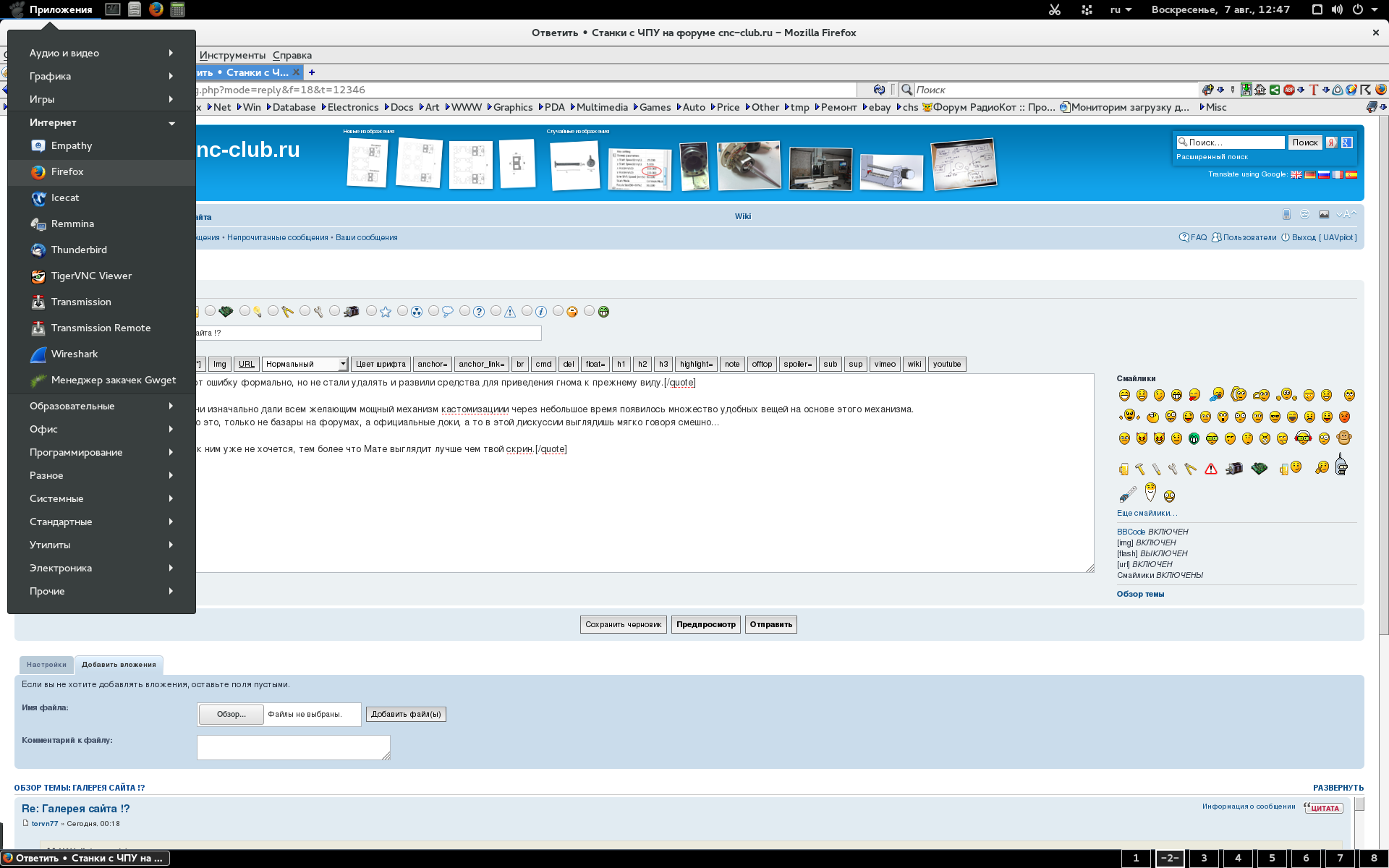The height and width of the screenshot is (868, 1389).
Task: Click the Firefox launcher in top panel
Action: click(156, 9)
